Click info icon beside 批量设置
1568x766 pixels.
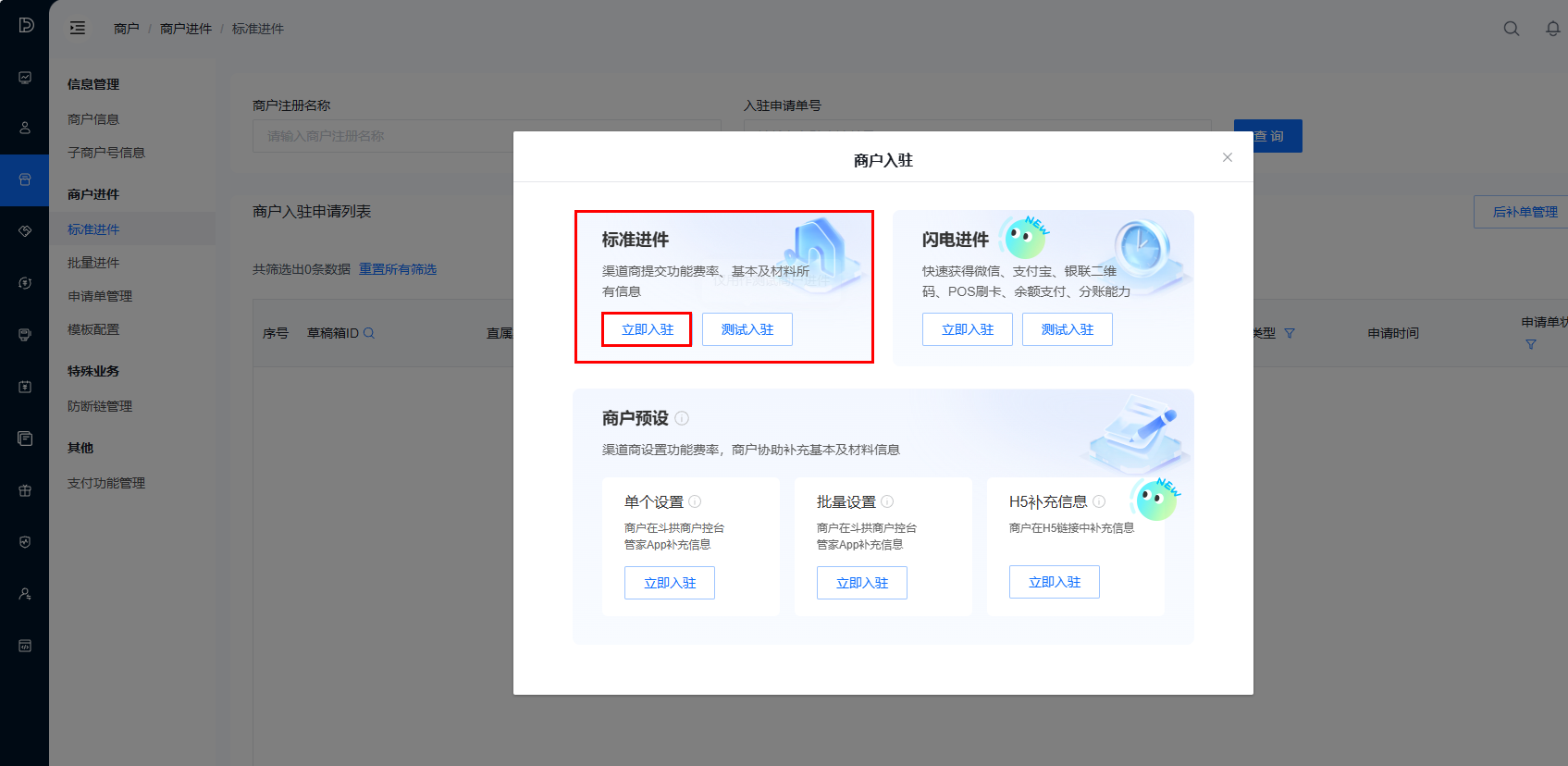click(x=887, y=501)
